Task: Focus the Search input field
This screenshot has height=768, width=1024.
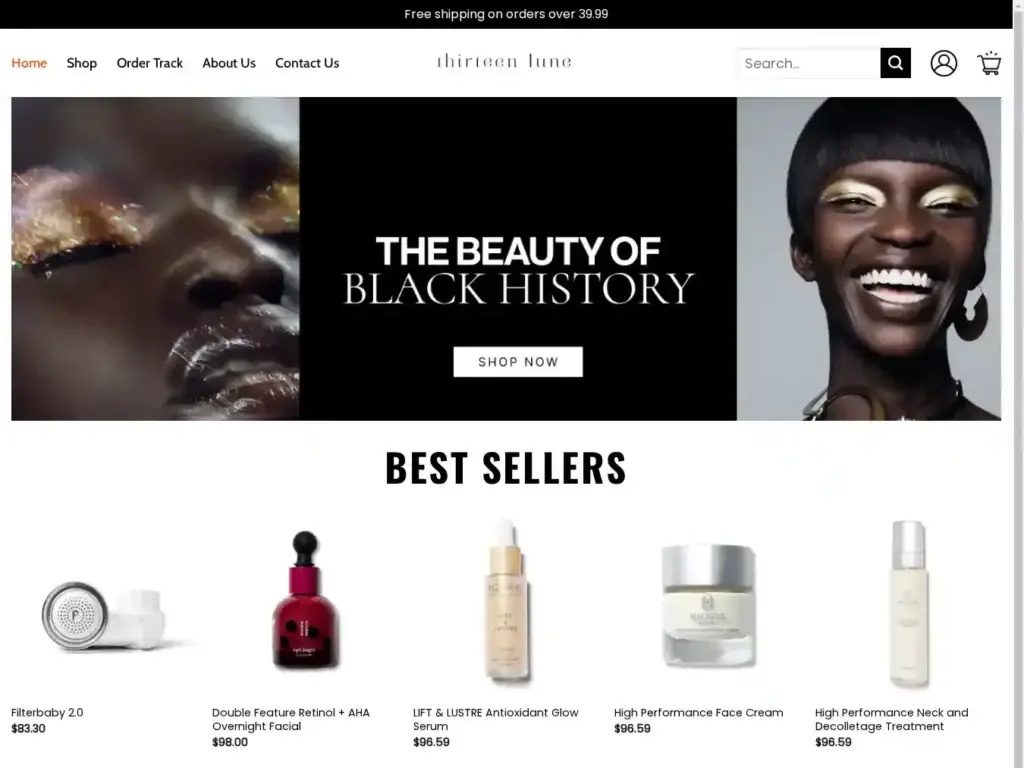Action: [809, 63]
